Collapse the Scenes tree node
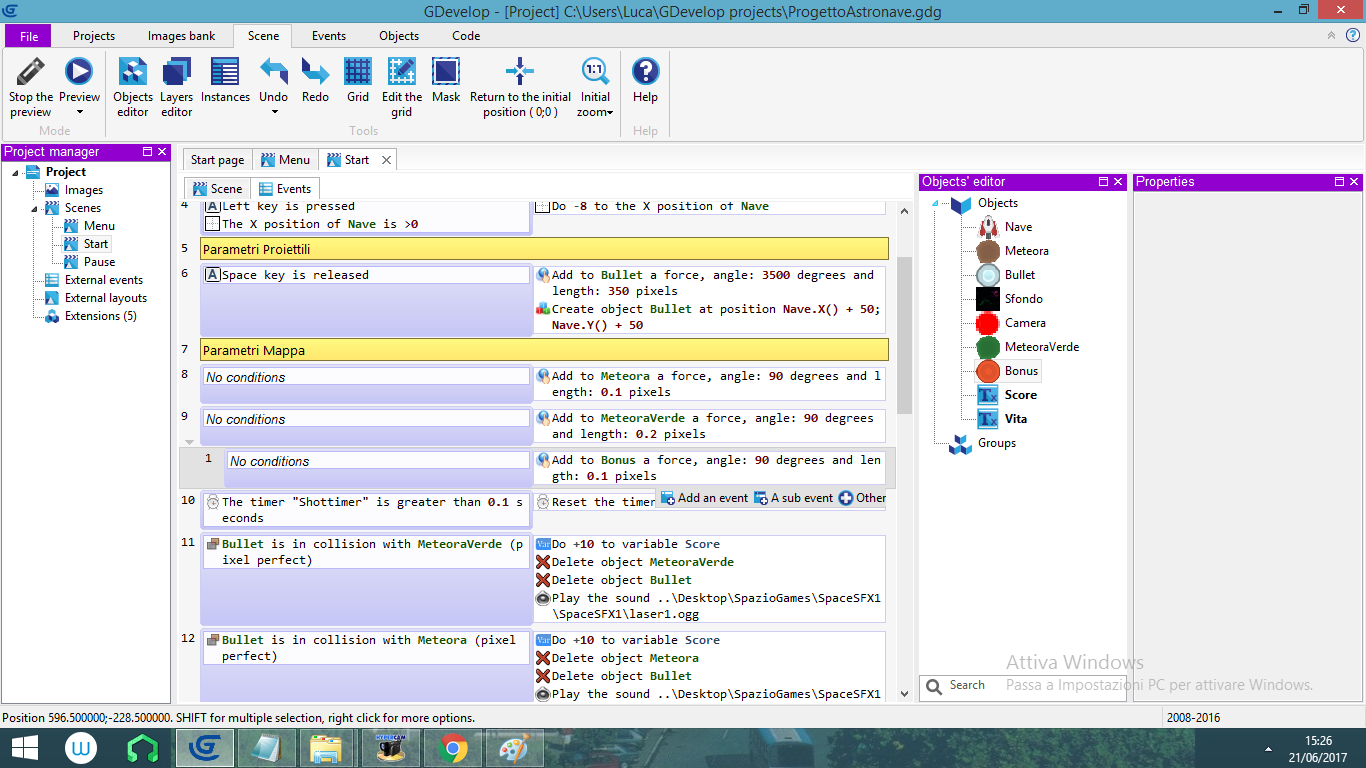Screen dimensions: 1366x768 coord(33,209)
